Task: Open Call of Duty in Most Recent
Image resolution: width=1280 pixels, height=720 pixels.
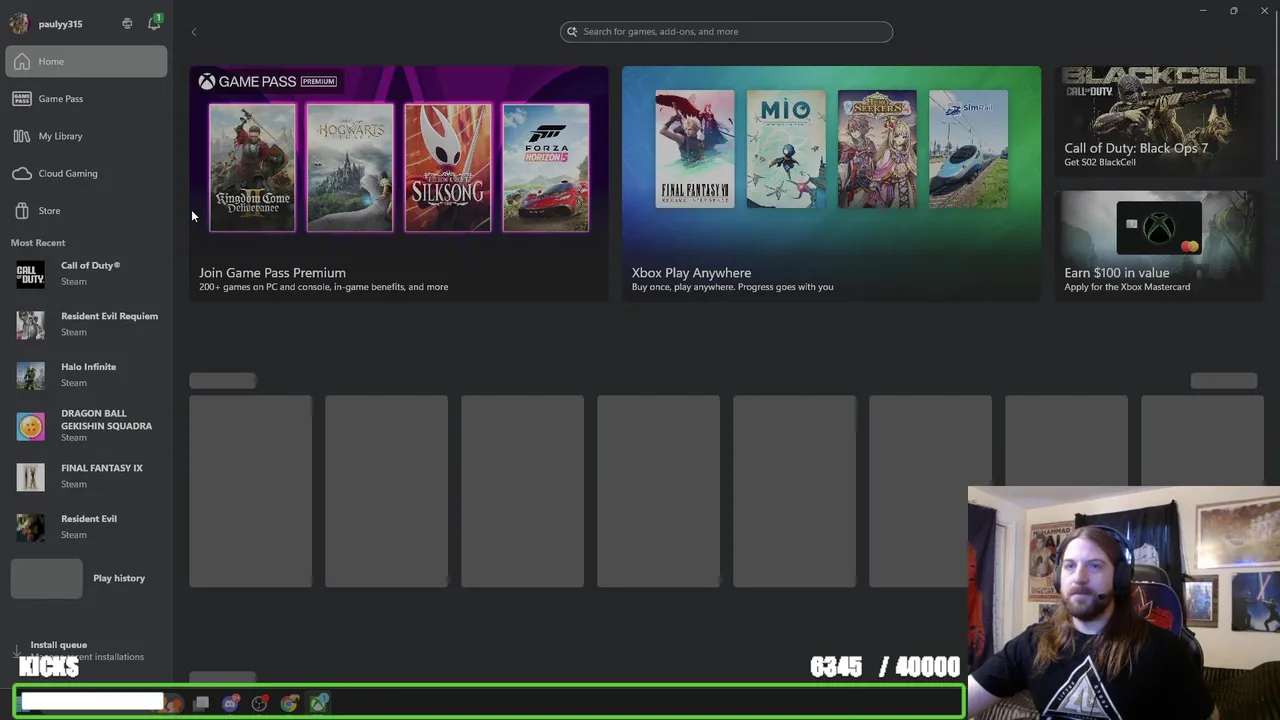Action: (86, 274)
